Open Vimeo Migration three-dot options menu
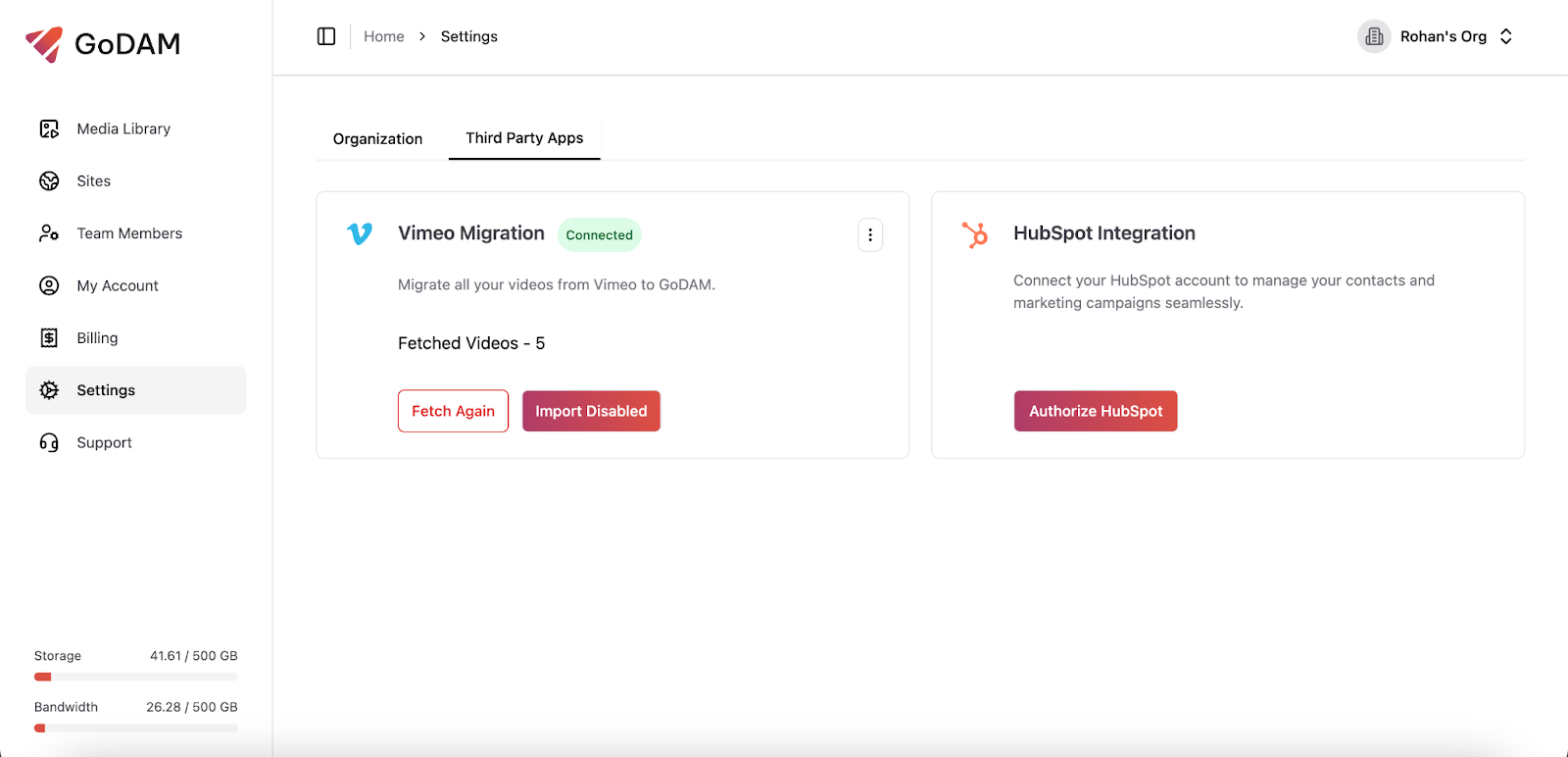Viewport: 1568px width, 757px height. click(870, 235)
